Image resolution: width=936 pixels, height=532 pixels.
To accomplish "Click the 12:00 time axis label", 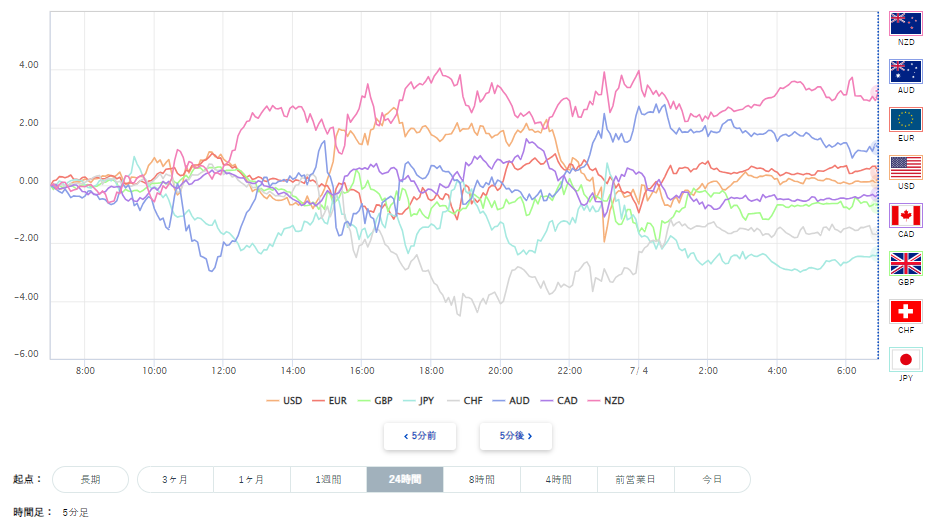I will (x=223, y=371).
